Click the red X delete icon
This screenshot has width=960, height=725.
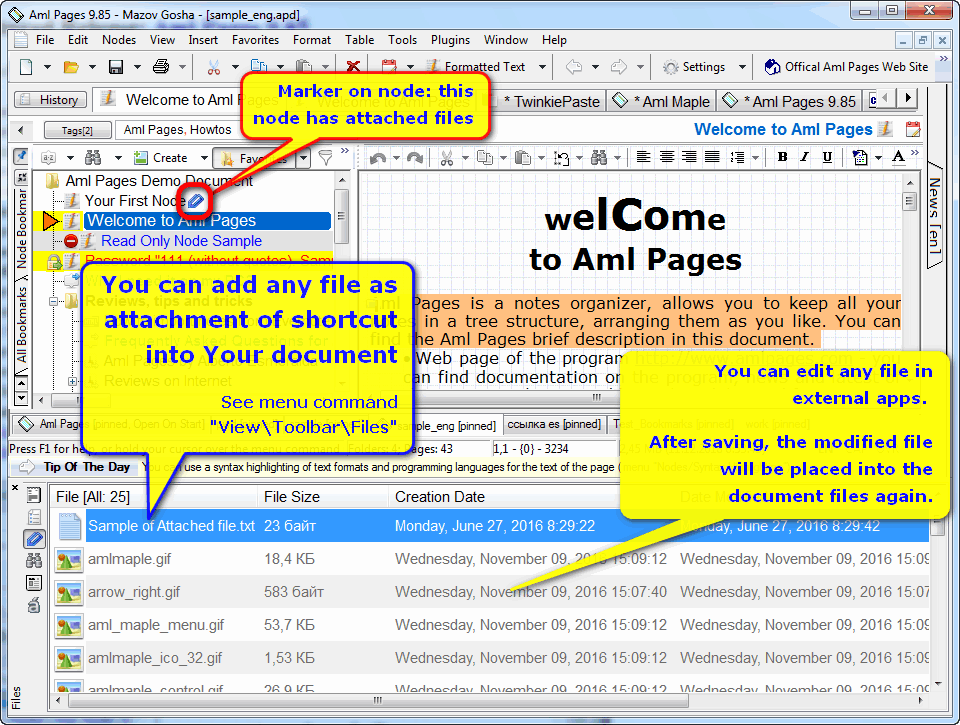[x=353, y=67]
